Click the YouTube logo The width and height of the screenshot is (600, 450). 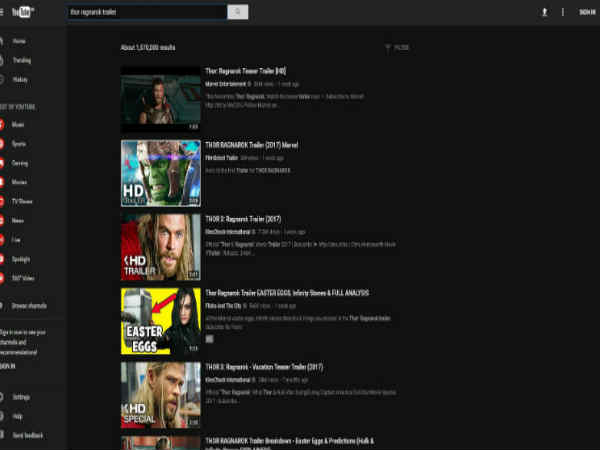pos(23,12)
